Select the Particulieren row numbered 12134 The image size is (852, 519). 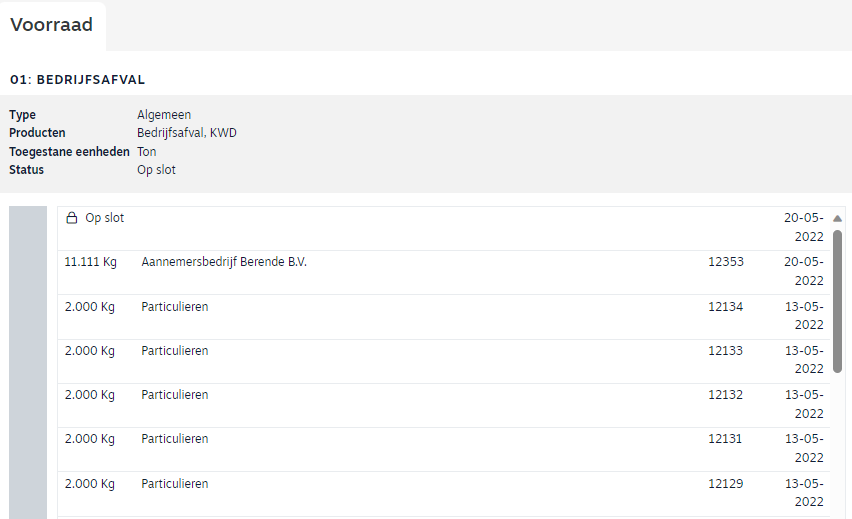point(175,307)
